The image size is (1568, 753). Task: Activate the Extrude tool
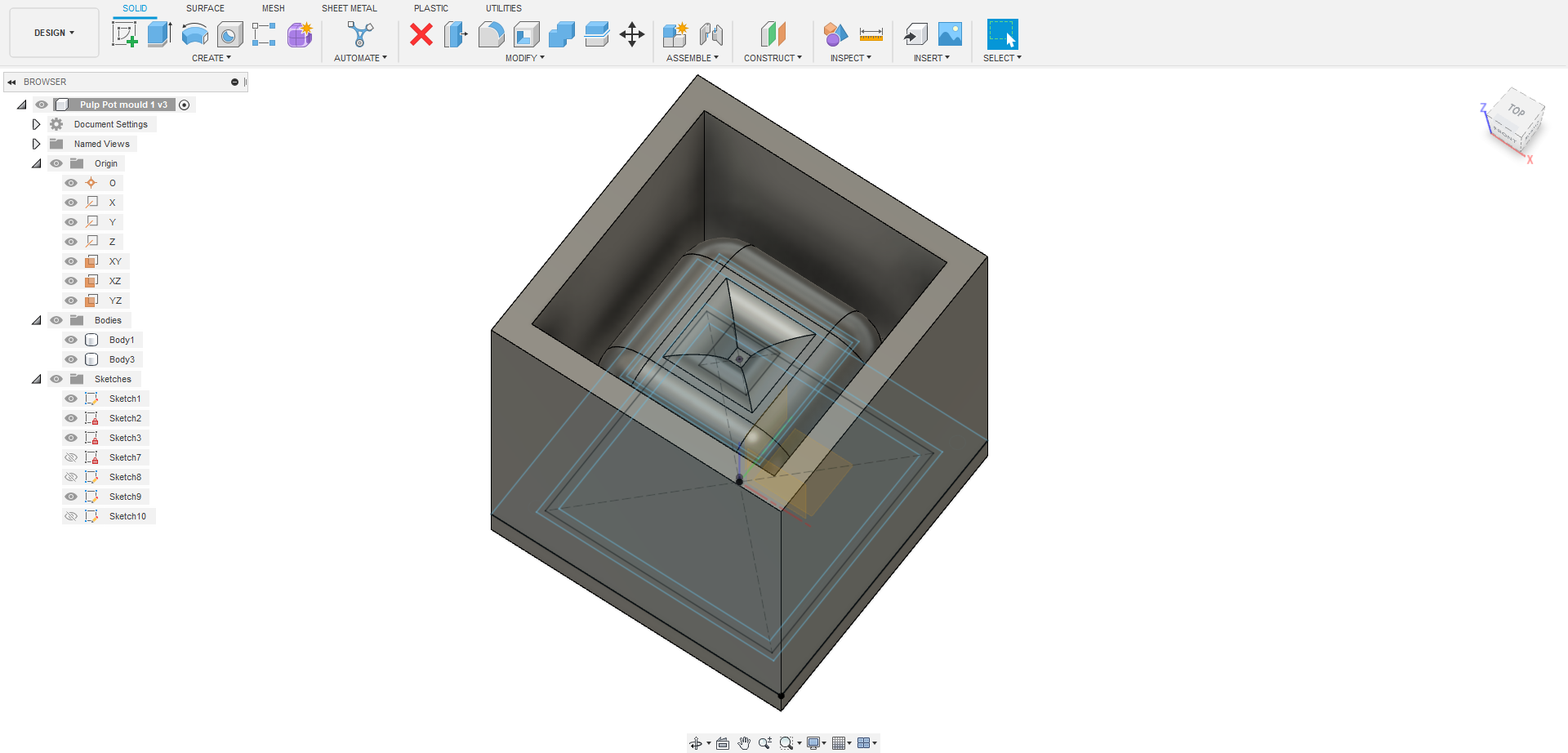159,34
